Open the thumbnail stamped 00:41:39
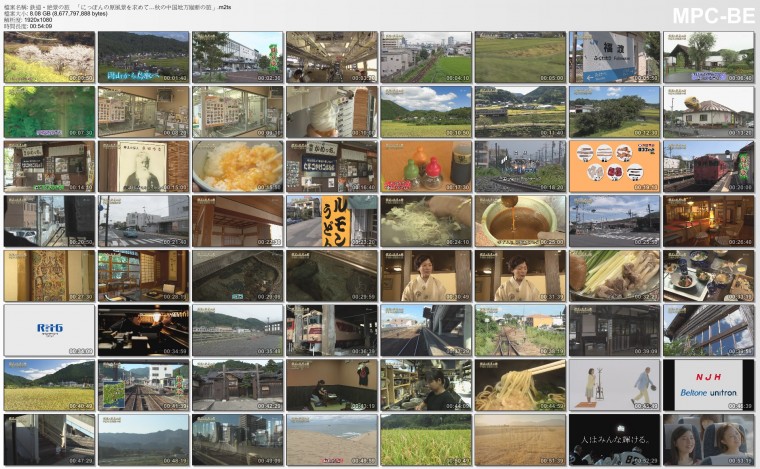Screen dimensions: 760x469 pos(143,385)
